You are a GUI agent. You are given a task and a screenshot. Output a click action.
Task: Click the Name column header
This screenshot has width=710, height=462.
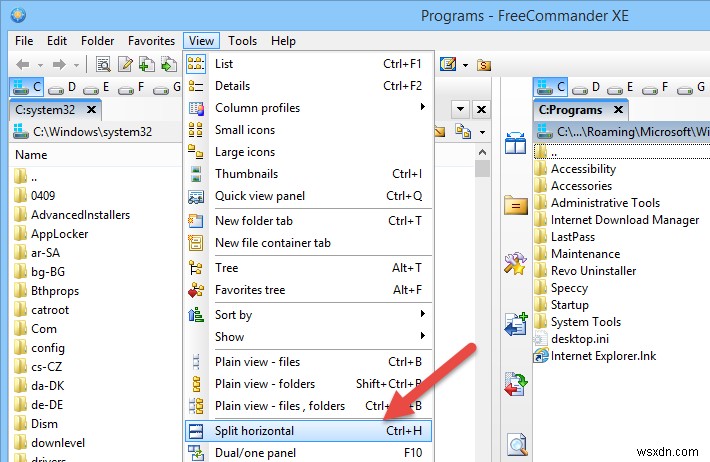point(31,155)
